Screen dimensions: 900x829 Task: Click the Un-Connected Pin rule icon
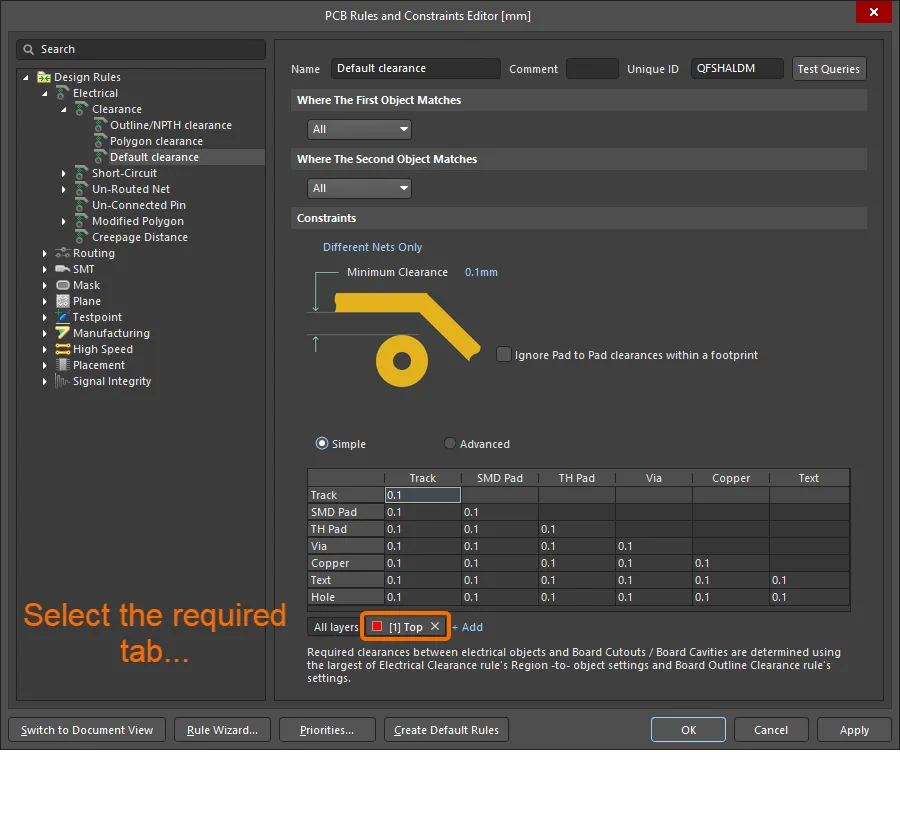click(82, 205)
